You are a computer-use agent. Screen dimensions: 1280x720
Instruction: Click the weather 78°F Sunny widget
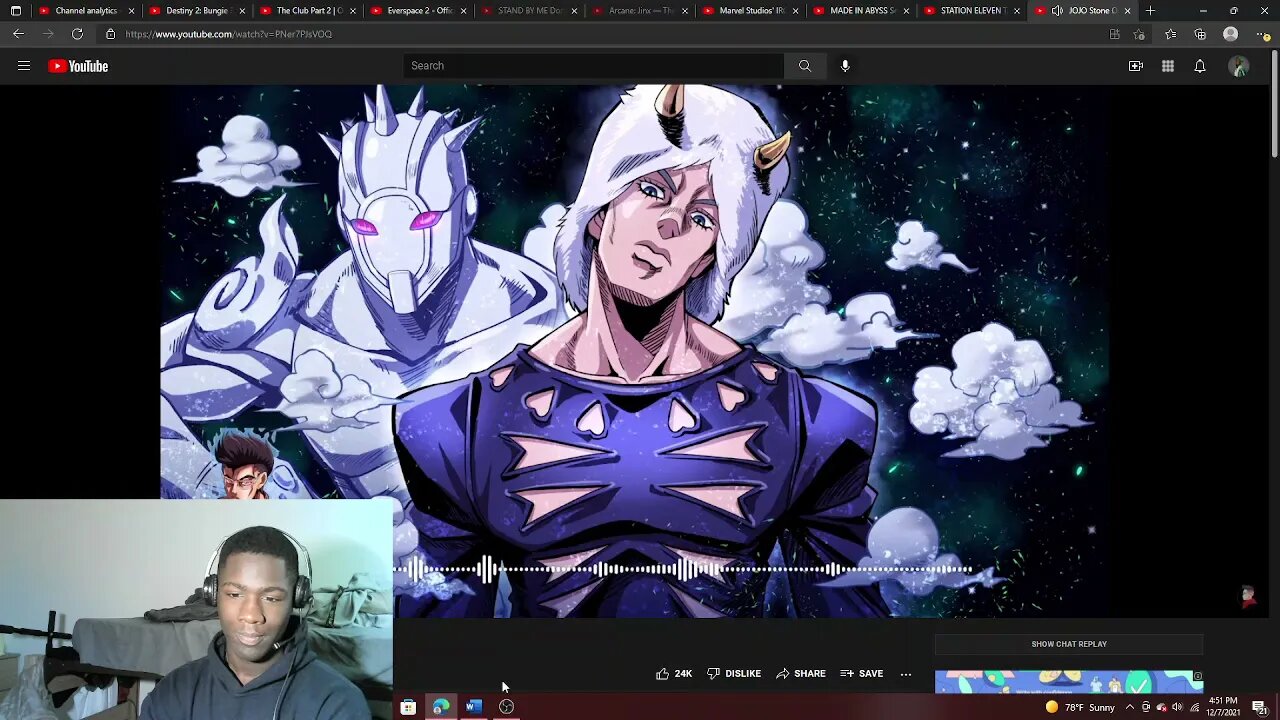[x=1080, y=707]
